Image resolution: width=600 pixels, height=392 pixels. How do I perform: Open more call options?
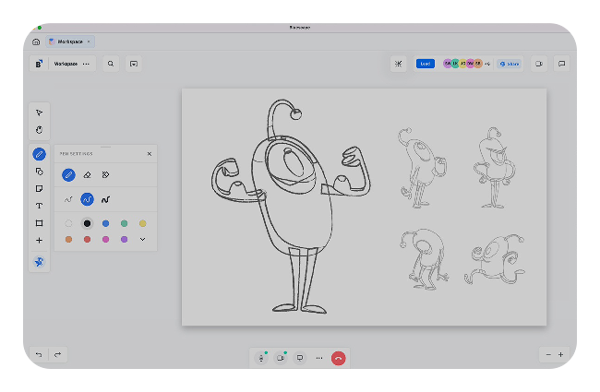(x=319, y=358)
